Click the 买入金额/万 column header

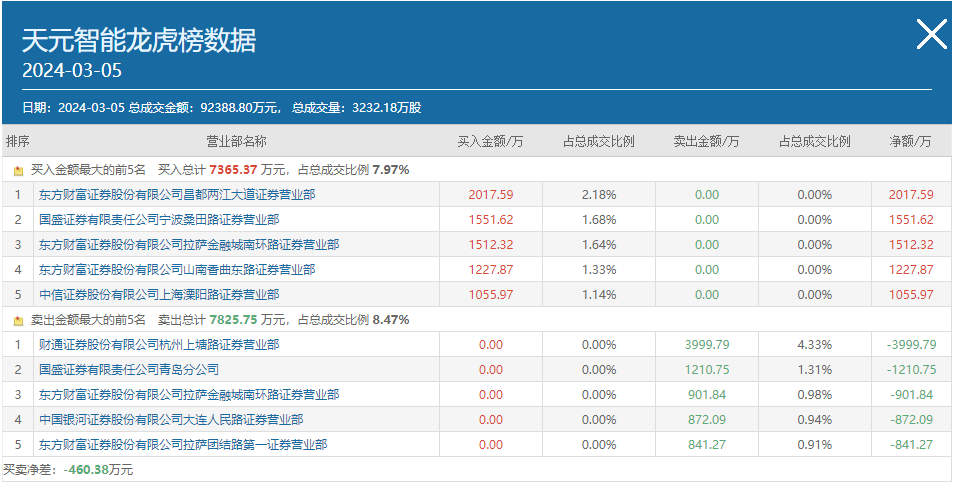click(490, 142)
